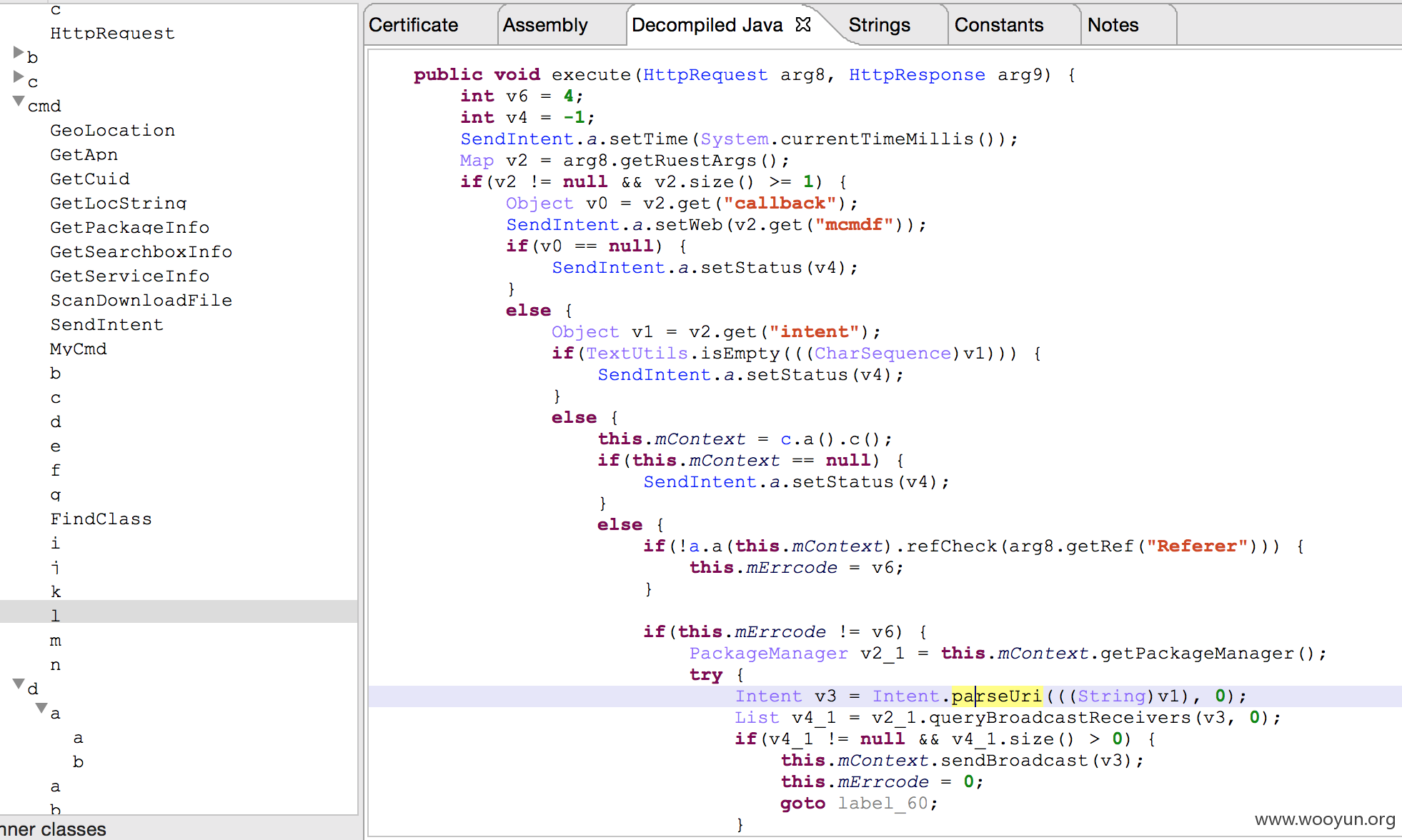
Task: Expand the top-level b package node
Action: (19, 53)
